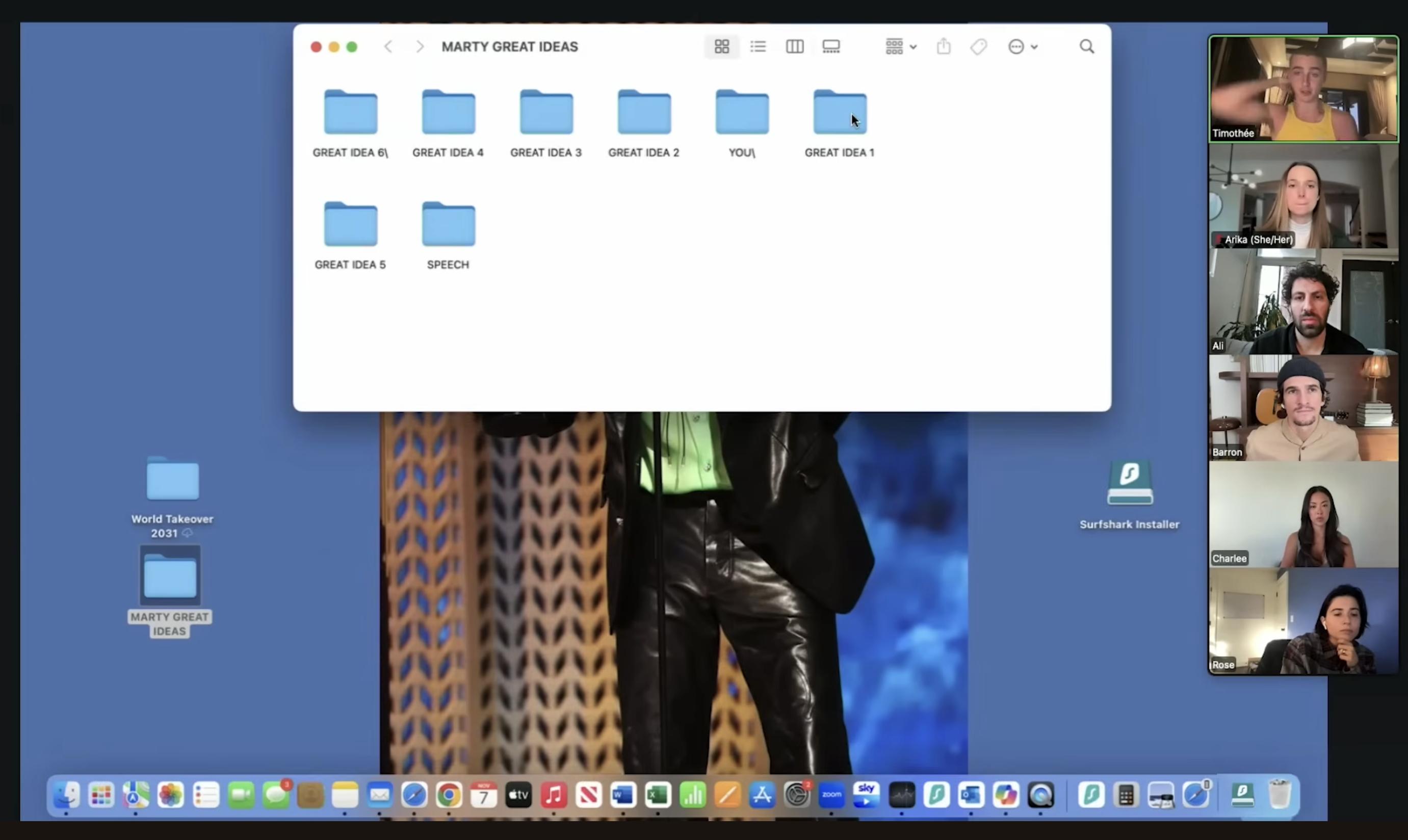Screen dimensions: 1408x840
Task: Start a search in the Finder window
Action: (1086, 46)
